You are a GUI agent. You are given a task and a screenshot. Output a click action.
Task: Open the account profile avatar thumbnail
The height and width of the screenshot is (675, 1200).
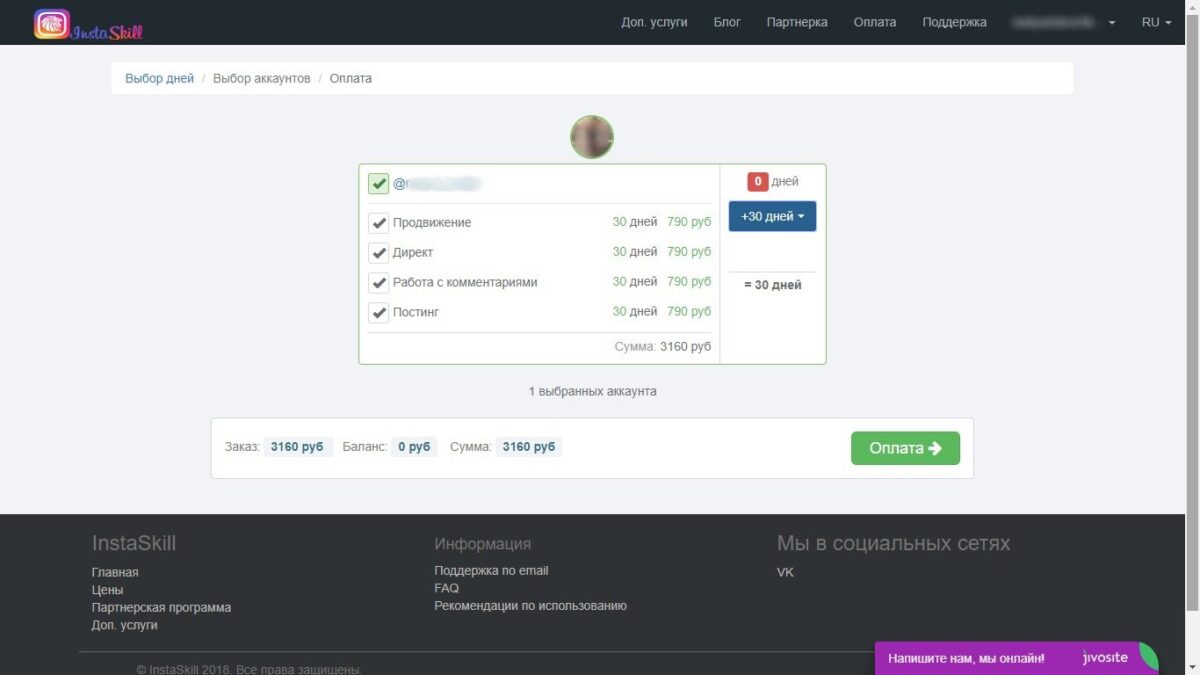point(592,137)
